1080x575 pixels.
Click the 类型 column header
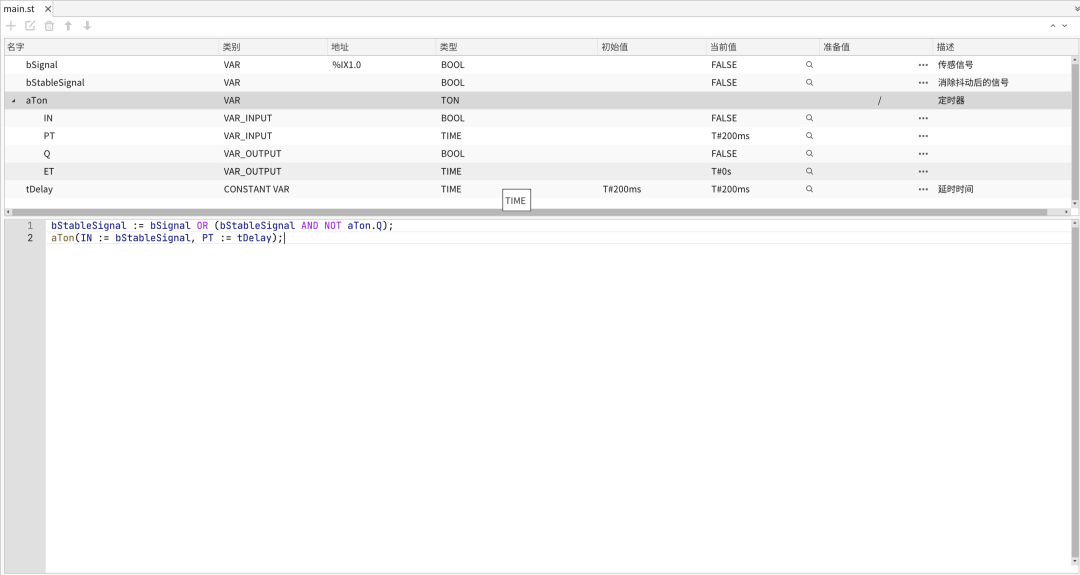(x=517, y=47)
